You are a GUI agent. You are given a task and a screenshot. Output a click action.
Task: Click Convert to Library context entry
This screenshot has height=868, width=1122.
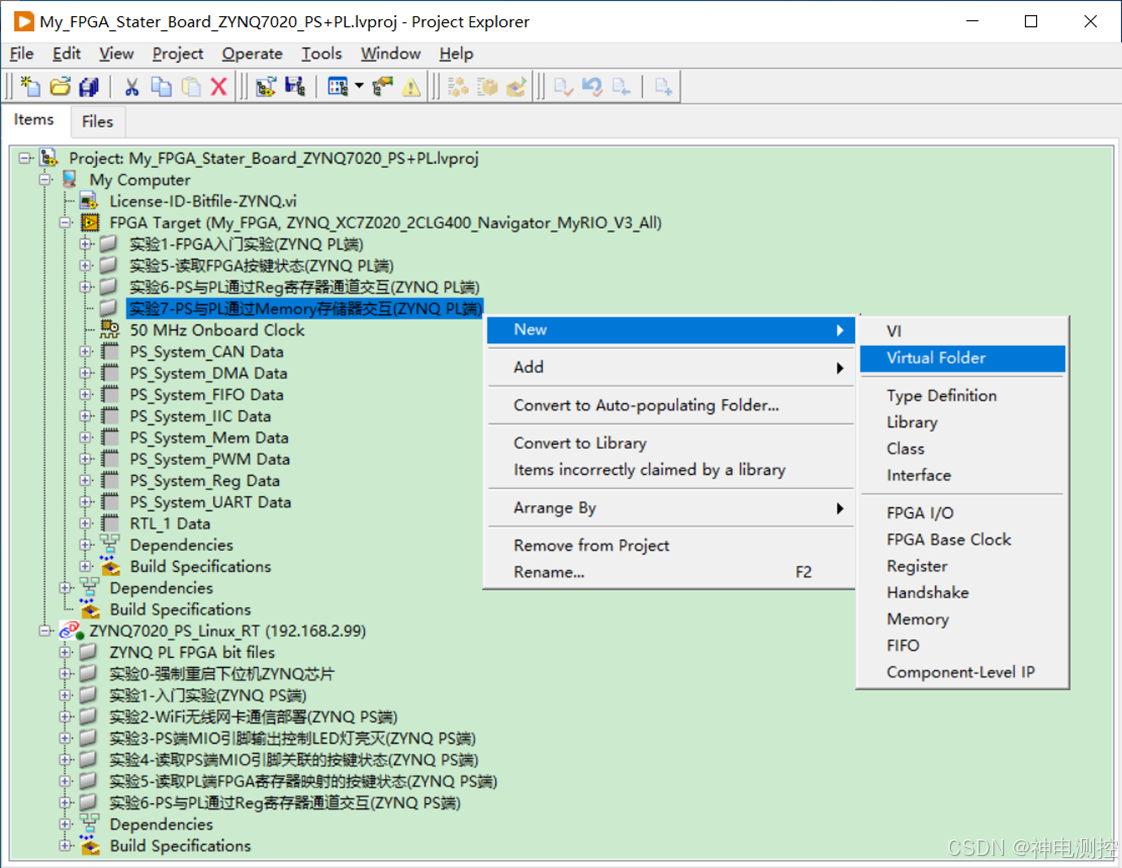pos(670,443)
